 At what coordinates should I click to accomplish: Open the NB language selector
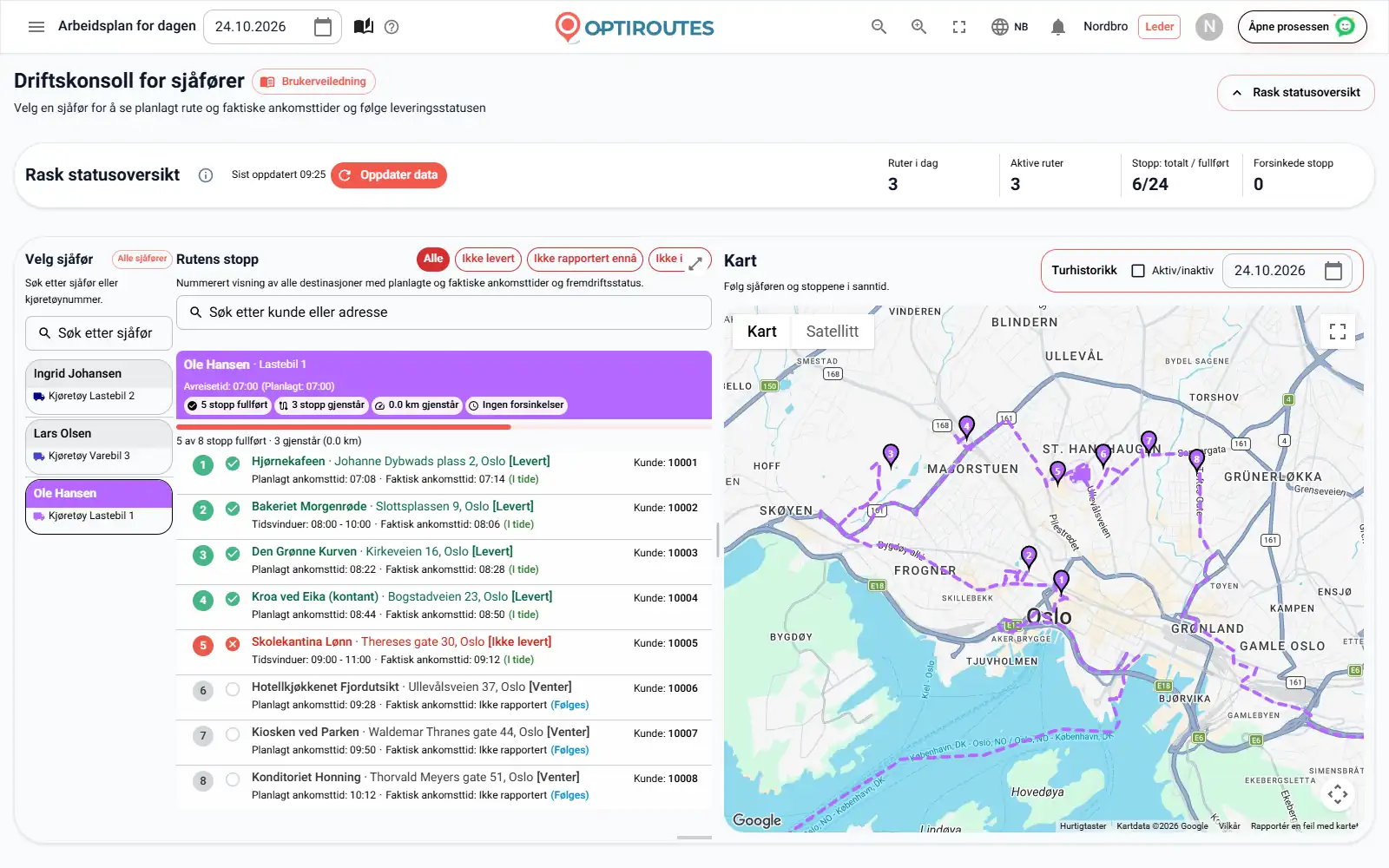(1010, 27)
